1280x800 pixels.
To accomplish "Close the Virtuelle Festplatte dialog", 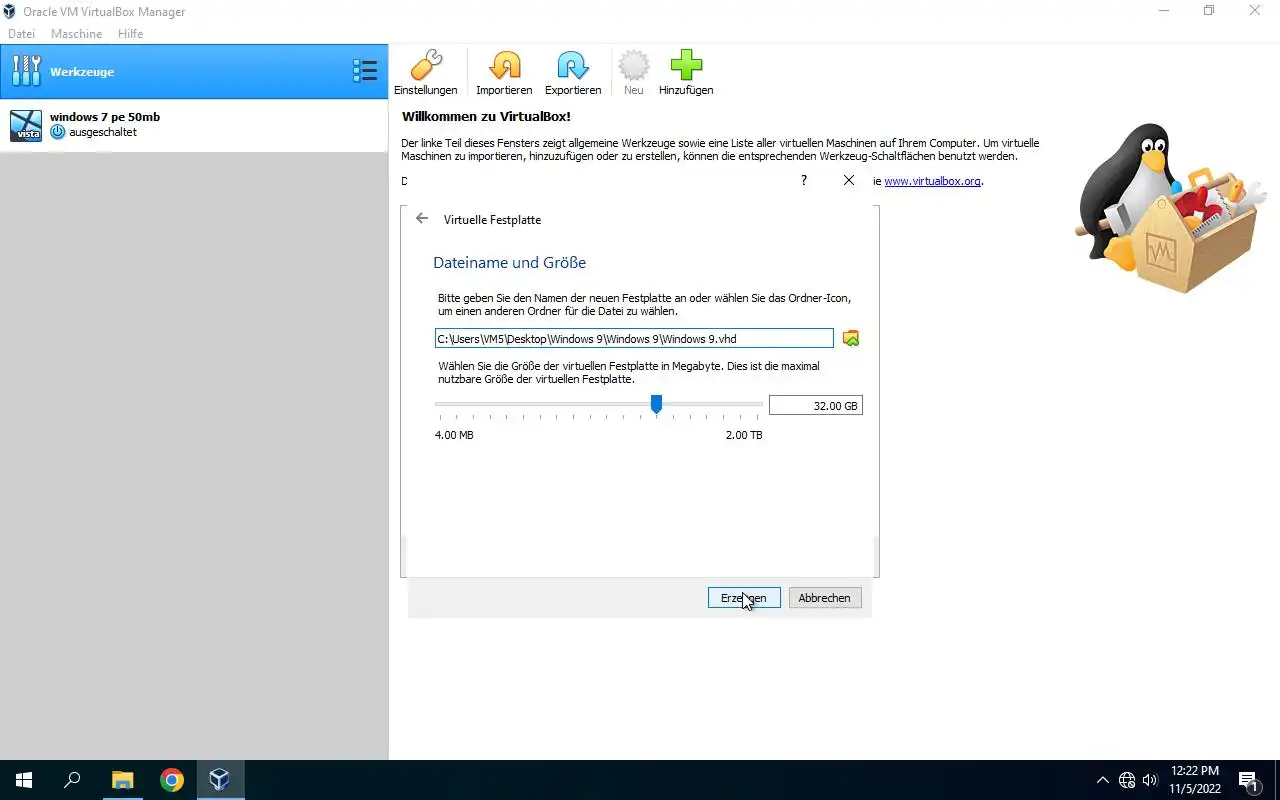I will tap(849, 181).
